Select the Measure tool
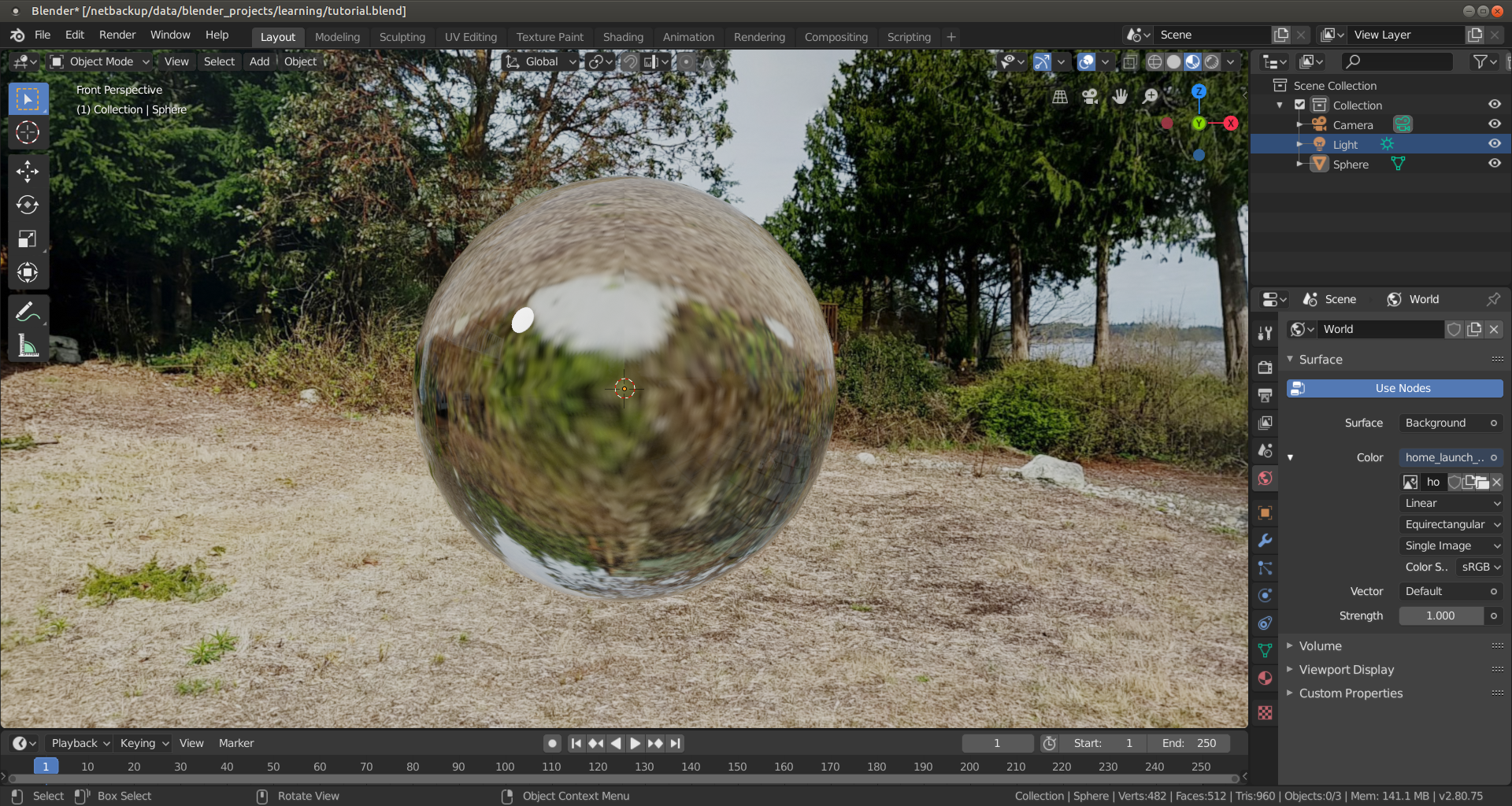This screenshot has width=1512, height=806. click(x=28, y=346)
